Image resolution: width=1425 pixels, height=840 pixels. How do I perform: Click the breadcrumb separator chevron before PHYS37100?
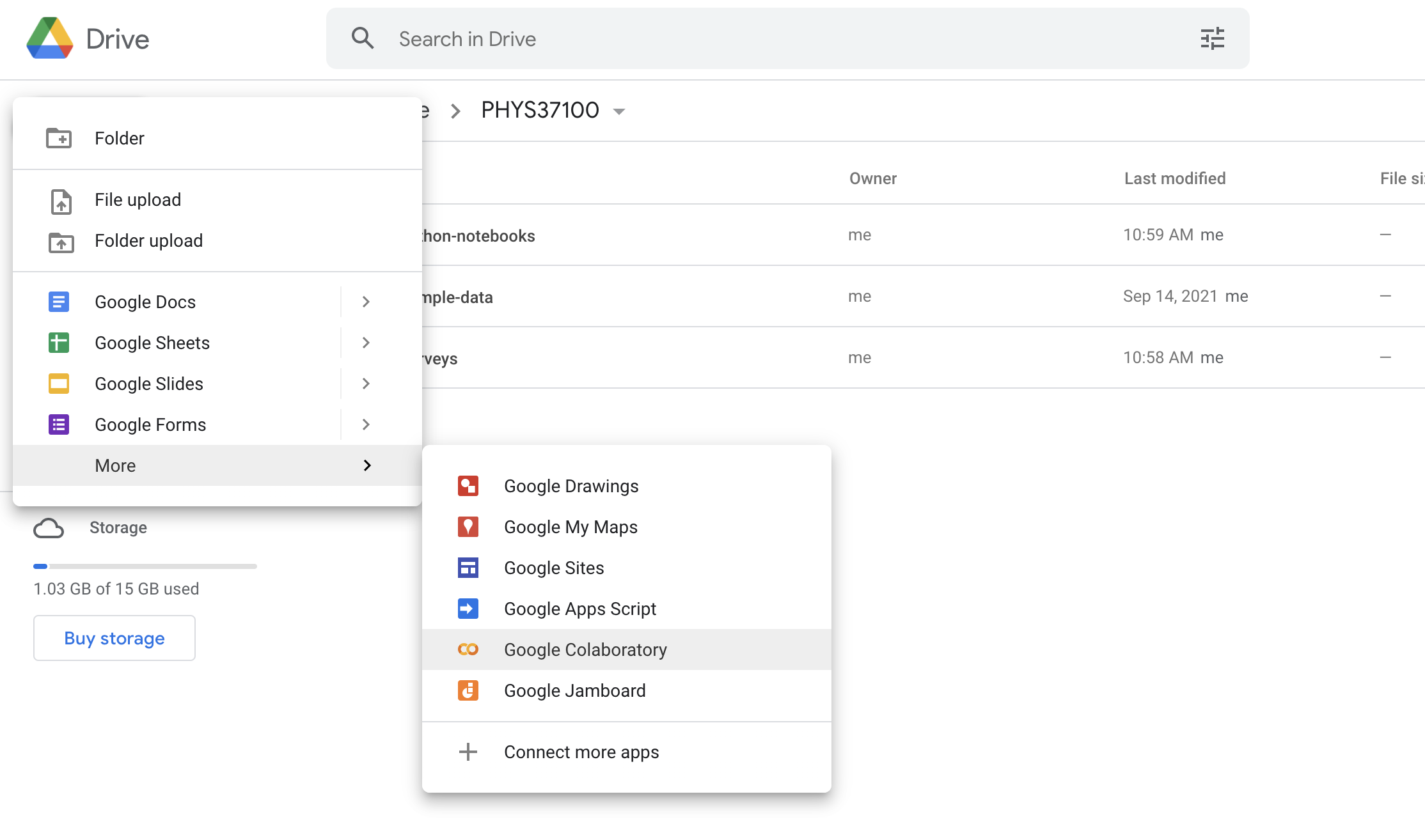(455, 111)
